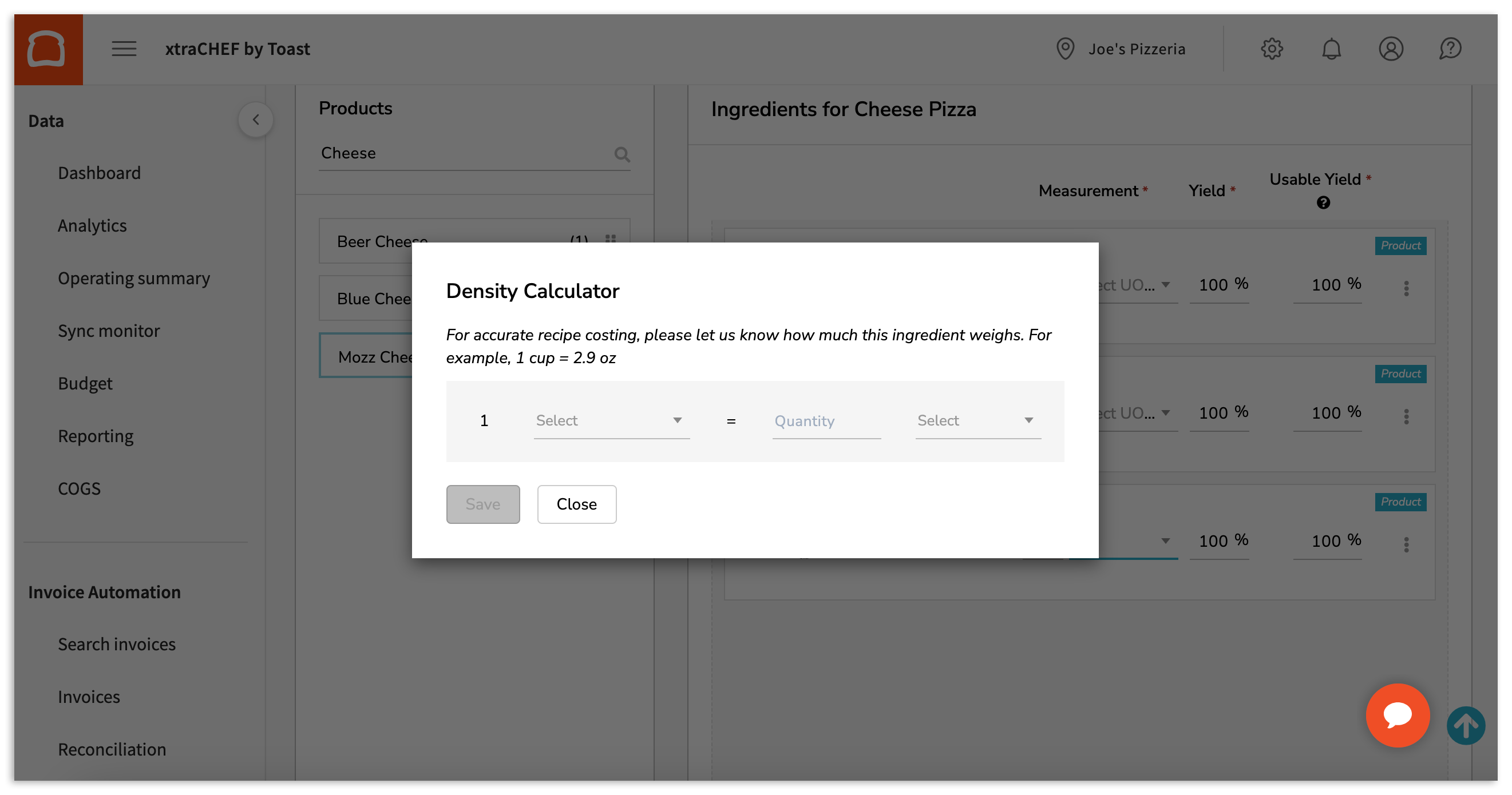Open the orange chat bubble widget
The image size is (1512, 795).
click(1397, 714)
